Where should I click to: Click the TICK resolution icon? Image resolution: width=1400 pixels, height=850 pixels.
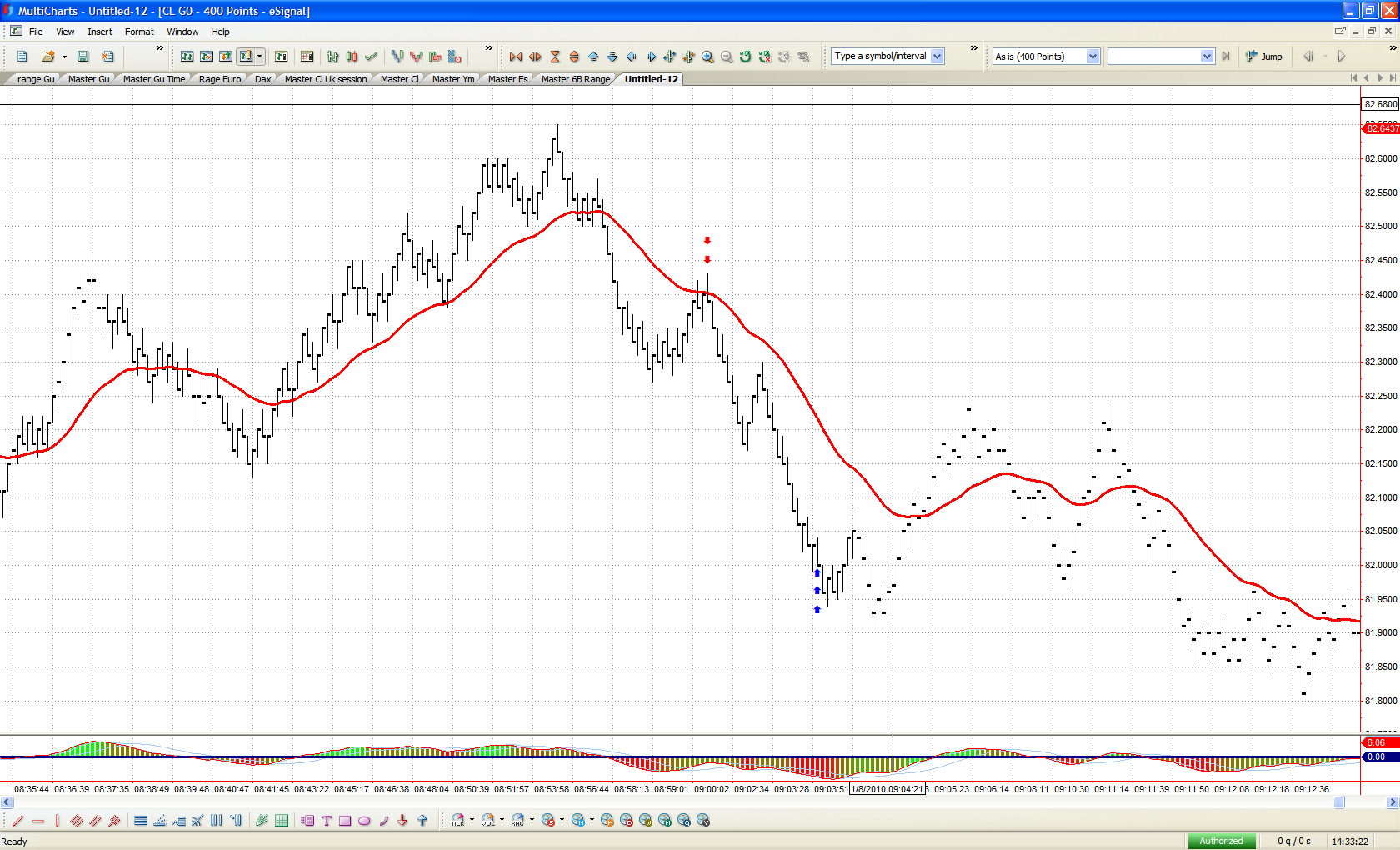pos(457,821)
